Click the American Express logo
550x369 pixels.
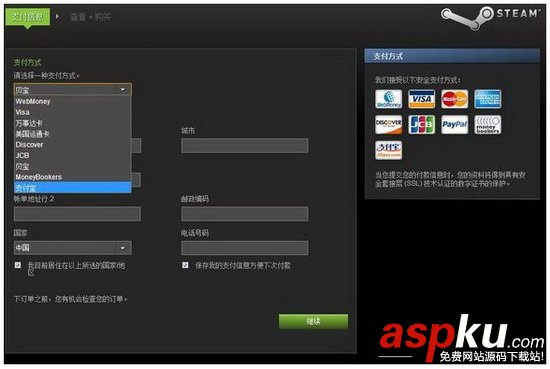pos(488,99)
